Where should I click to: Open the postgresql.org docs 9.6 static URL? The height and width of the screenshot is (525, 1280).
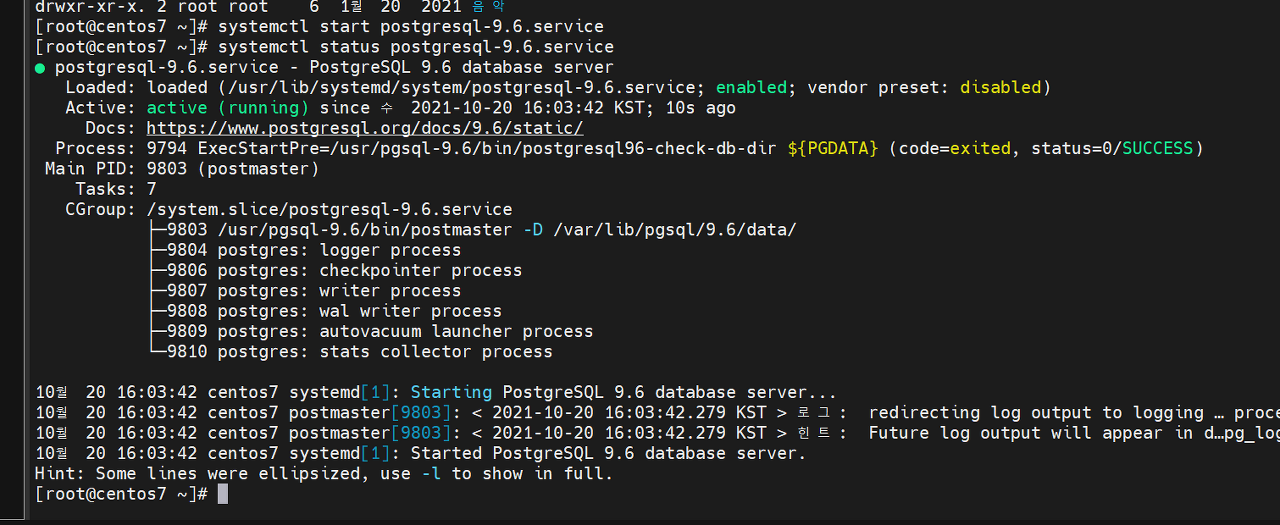[365, 128]
